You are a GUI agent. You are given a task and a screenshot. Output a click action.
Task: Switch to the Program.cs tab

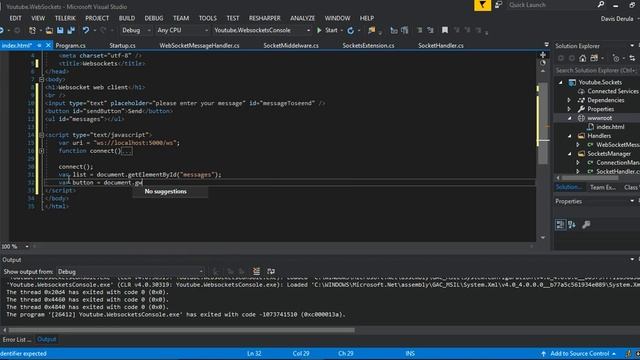(x=70, y=45)
